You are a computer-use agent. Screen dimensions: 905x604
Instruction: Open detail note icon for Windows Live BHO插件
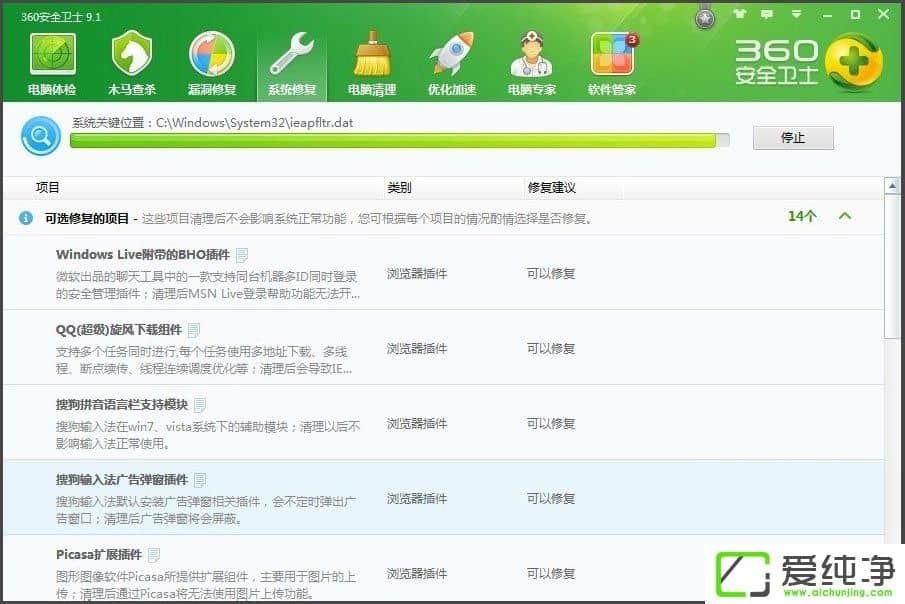pos(242,255)
